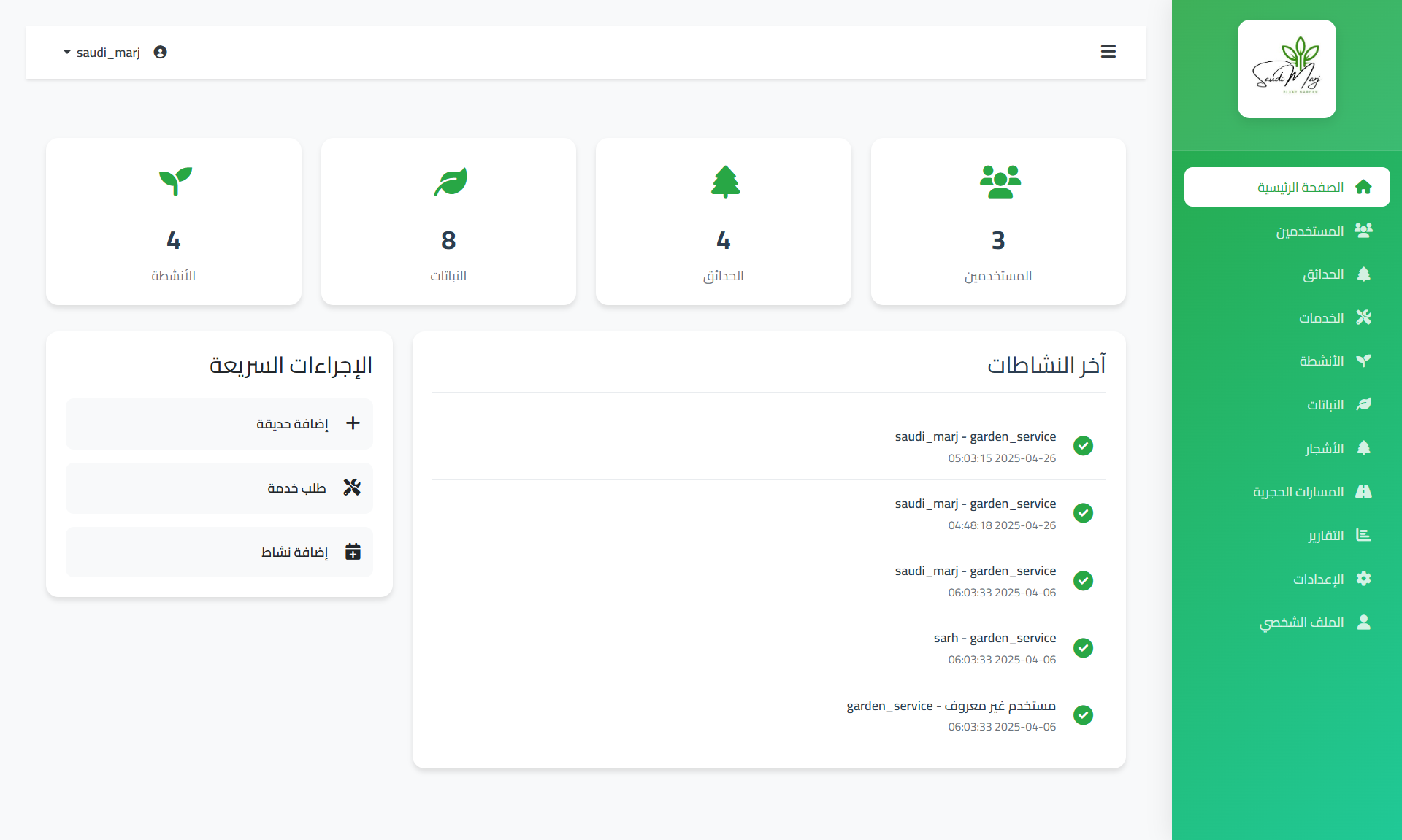Screen dimensions: 1402x840
Task: Click the leaf icon next to النباتات in sidebar
Action: coord(1363,404)
